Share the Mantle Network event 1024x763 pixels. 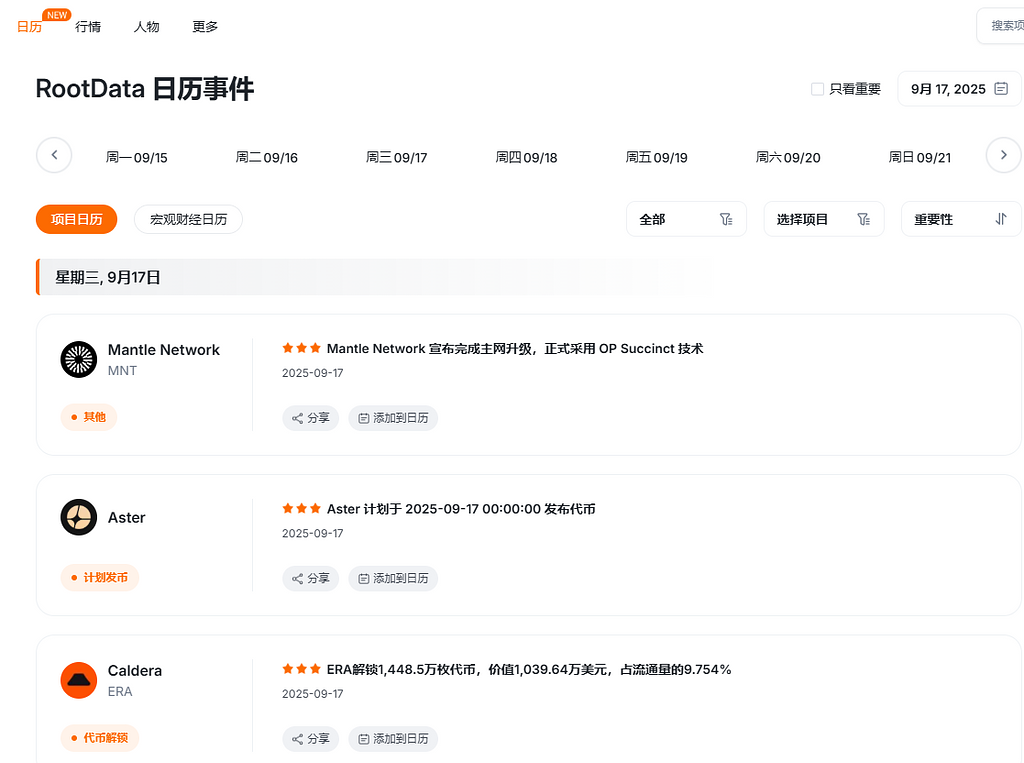[310, 418]
